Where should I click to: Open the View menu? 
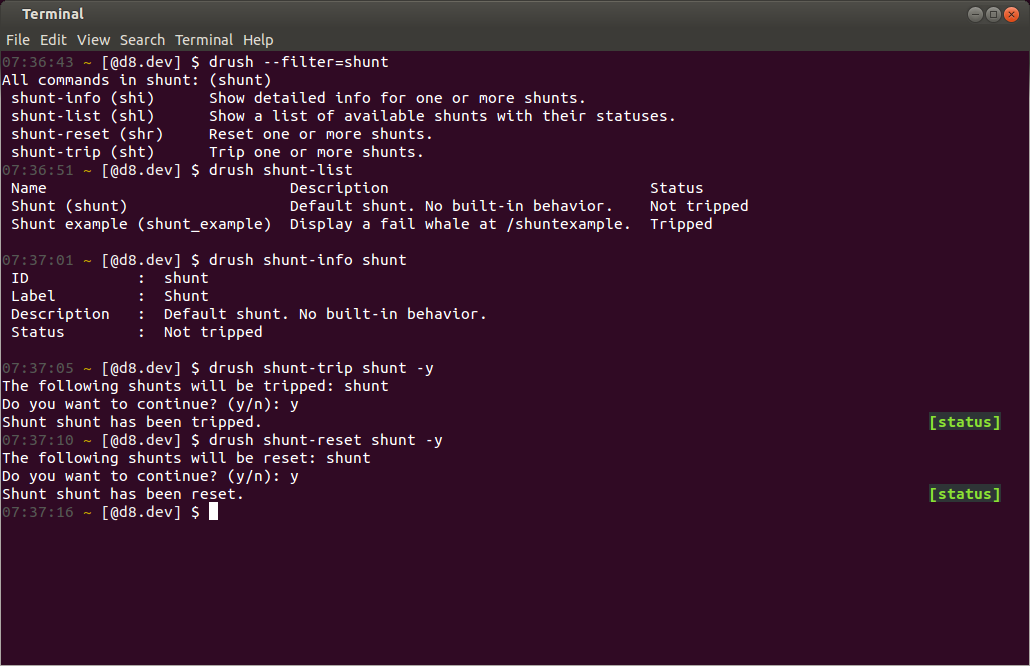pyautogui.click(x=93, y=40)
